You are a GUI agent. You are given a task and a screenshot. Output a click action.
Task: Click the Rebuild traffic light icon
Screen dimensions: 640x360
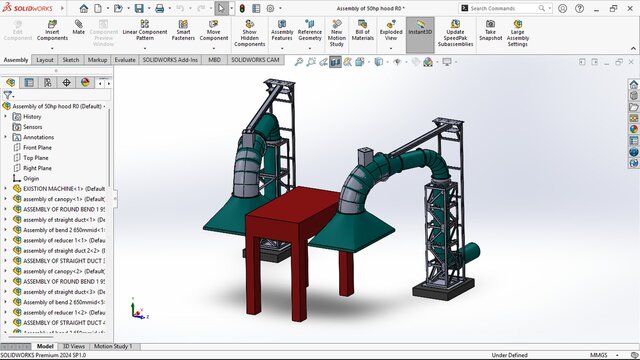tap(242, 8)
